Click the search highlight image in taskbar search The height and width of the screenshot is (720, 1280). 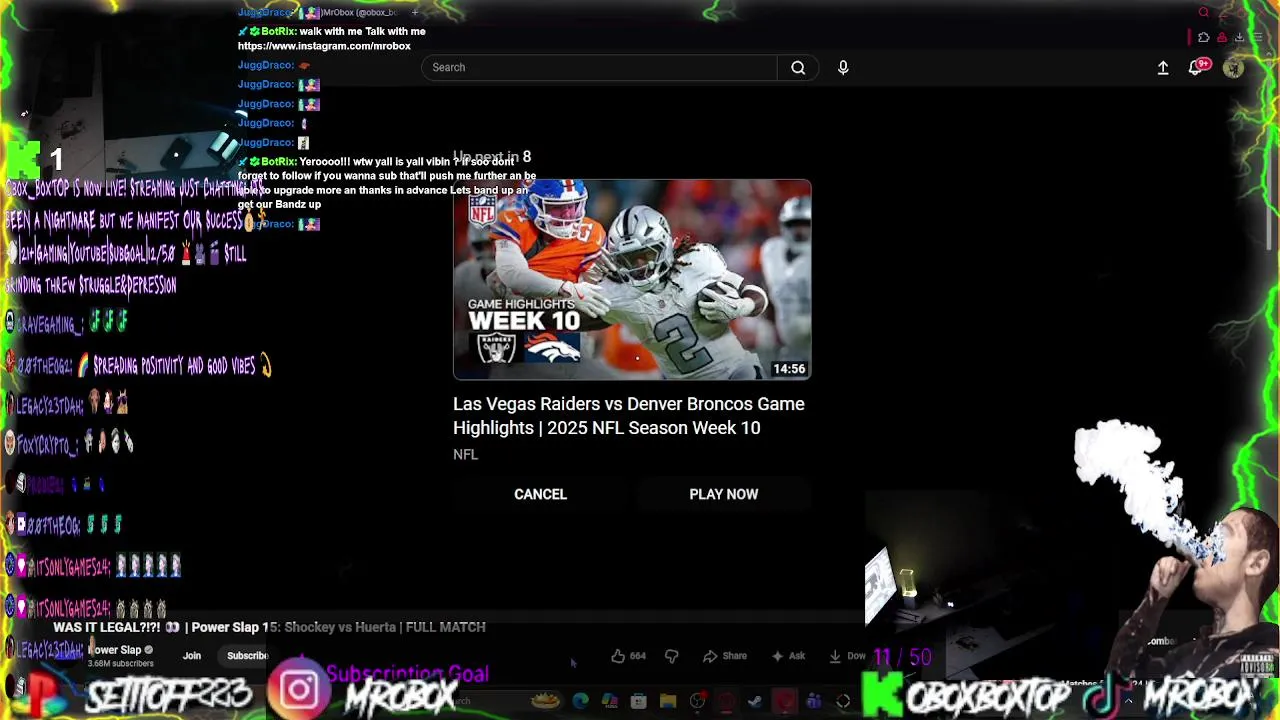tap(545, 701)
